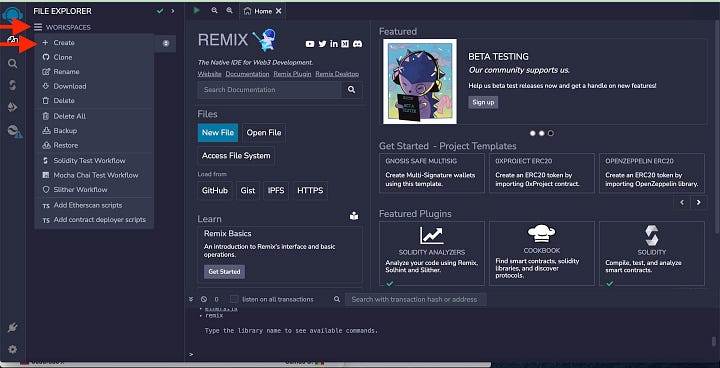Open the Remix Desktop link
The image size is (720, 368).
coord(338,74)
